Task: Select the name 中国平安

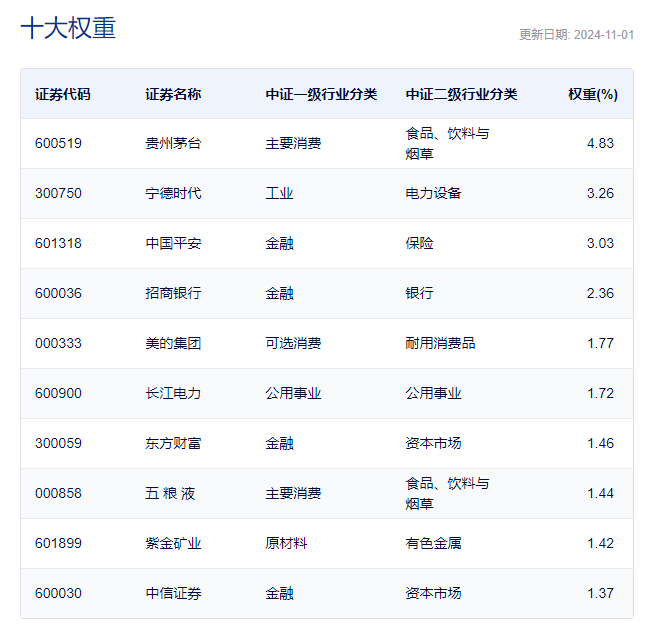Action: click(x=173, y=243)
